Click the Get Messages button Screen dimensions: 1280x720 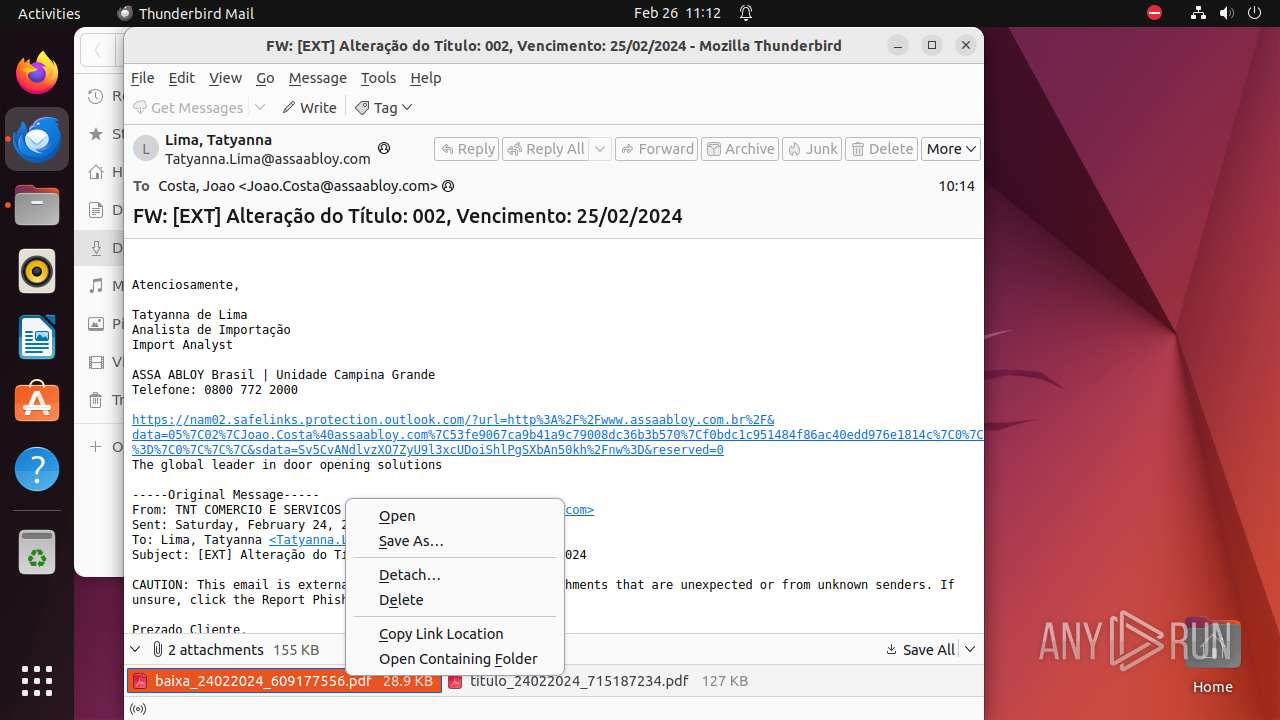click(x=188, y=107)
